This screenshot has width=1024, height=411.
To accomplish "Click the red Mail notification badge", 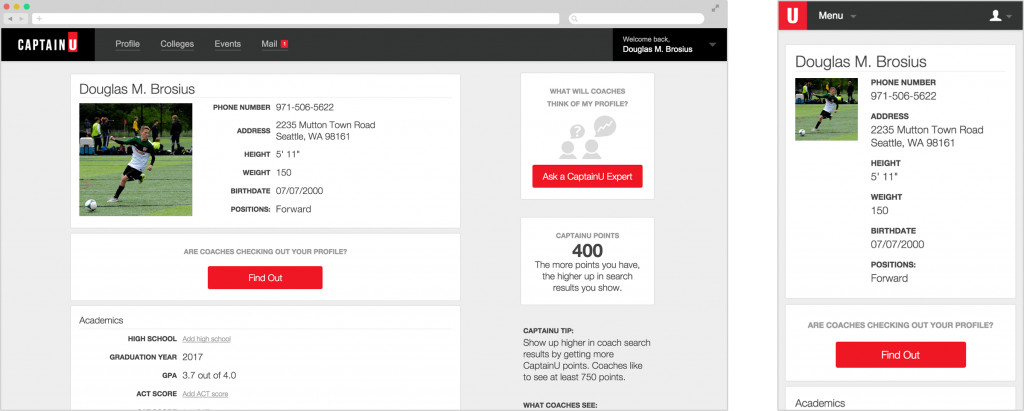I will point(284,44).
